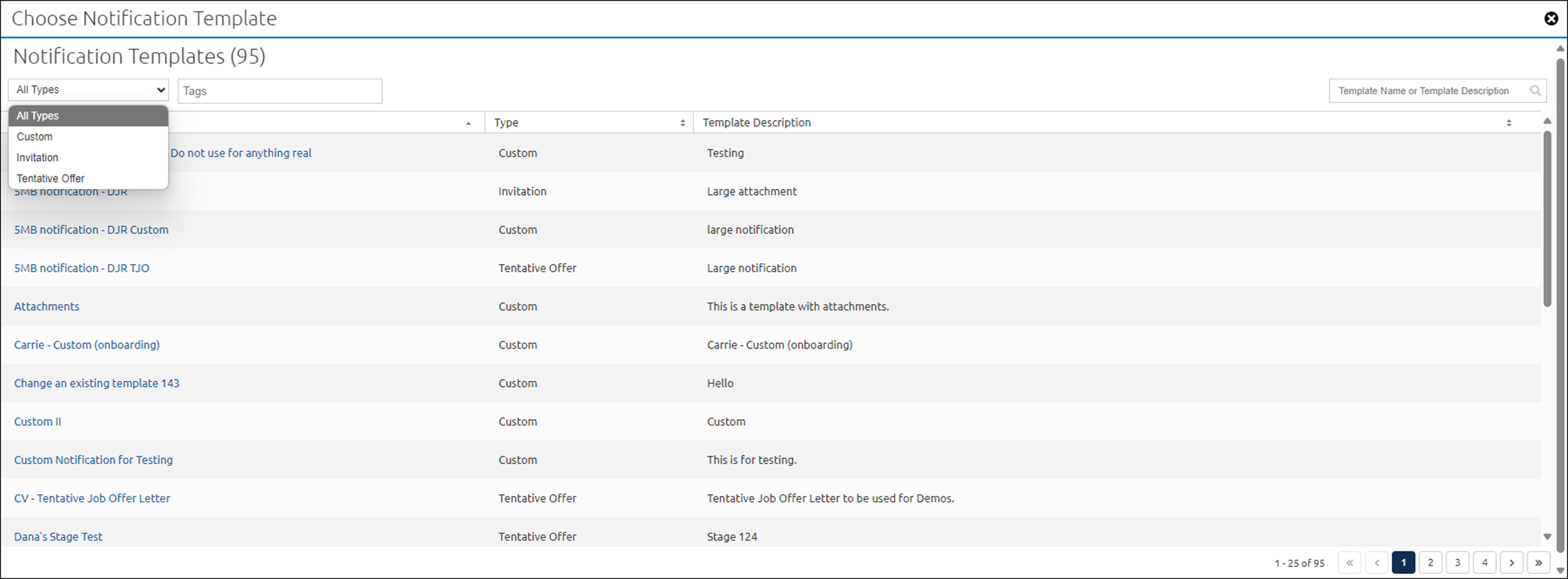This screenshot has height=579, width=1568.
Task: Click the table scroll down arrow
Action: [x=1547, y=537]
